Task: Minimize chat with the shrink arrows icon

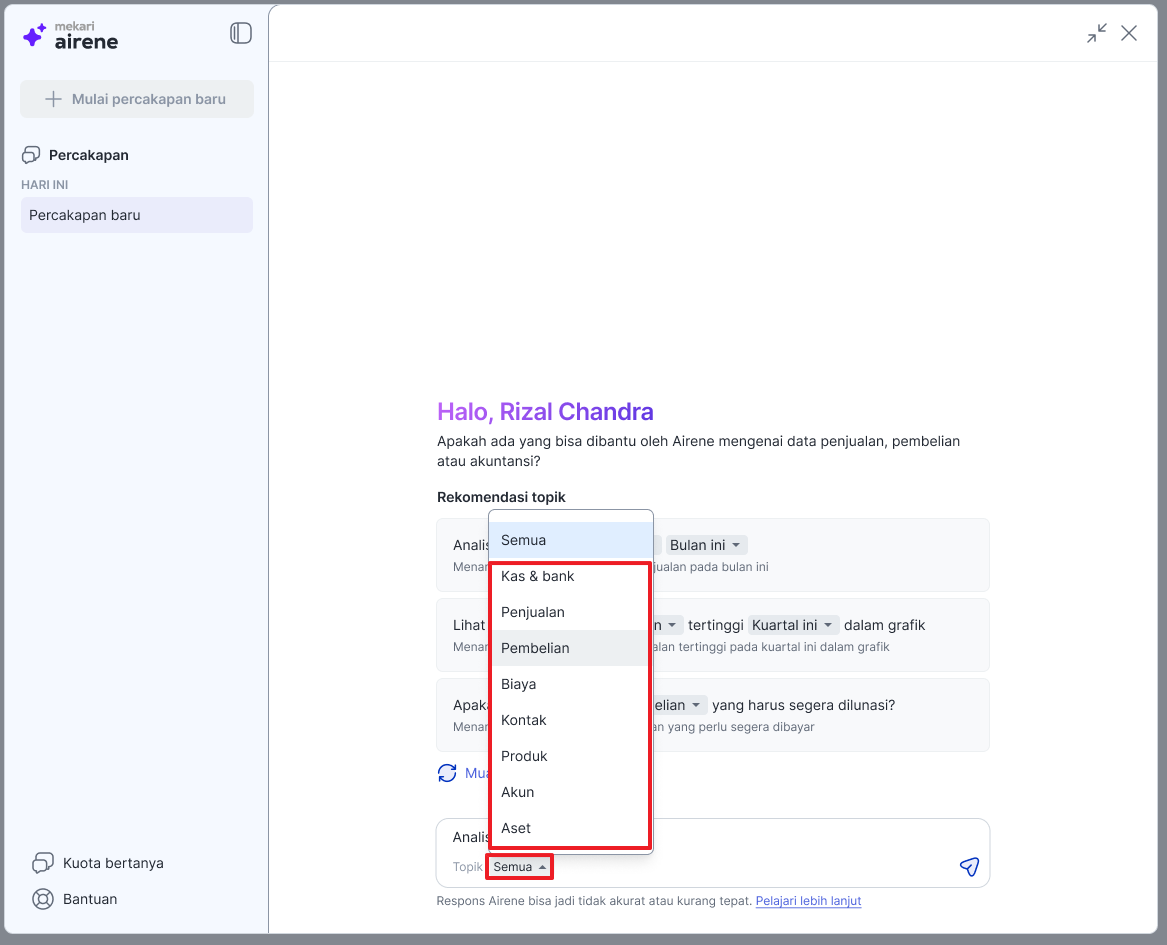Action: (1096, 33)
